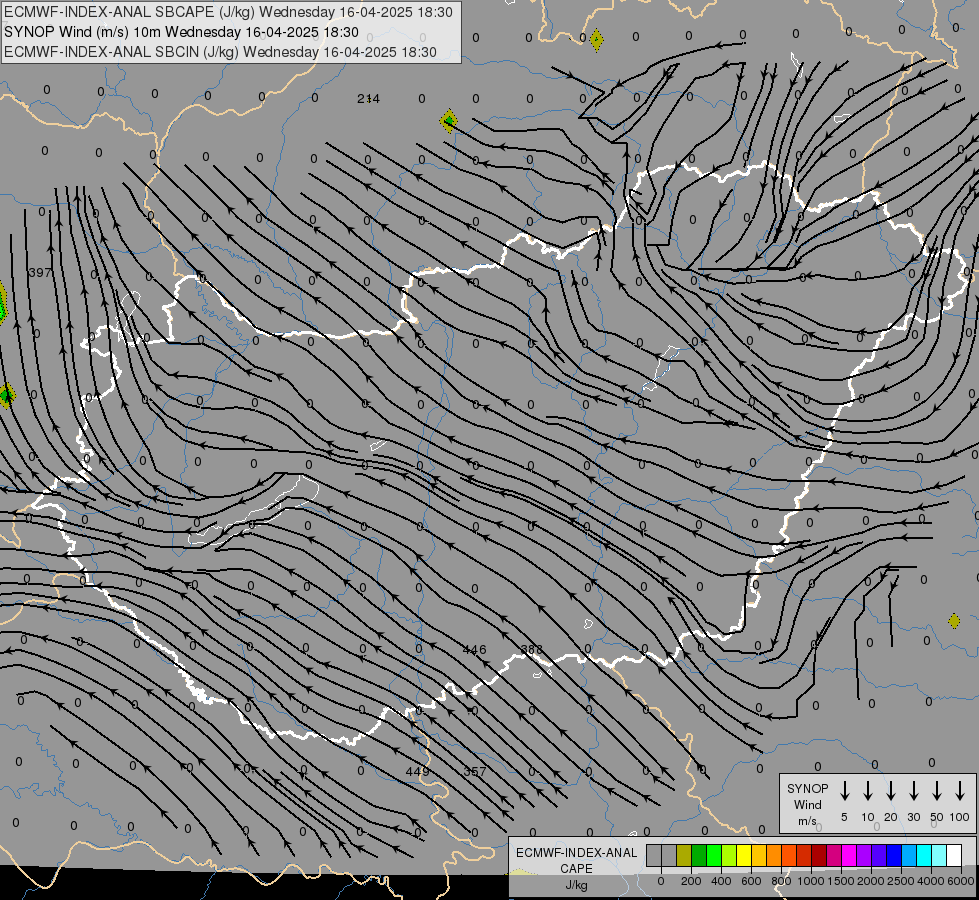Screen dimensions: 979x900
Task: Click the SYNOP Wind 10m title line
Action: point(181,32)
